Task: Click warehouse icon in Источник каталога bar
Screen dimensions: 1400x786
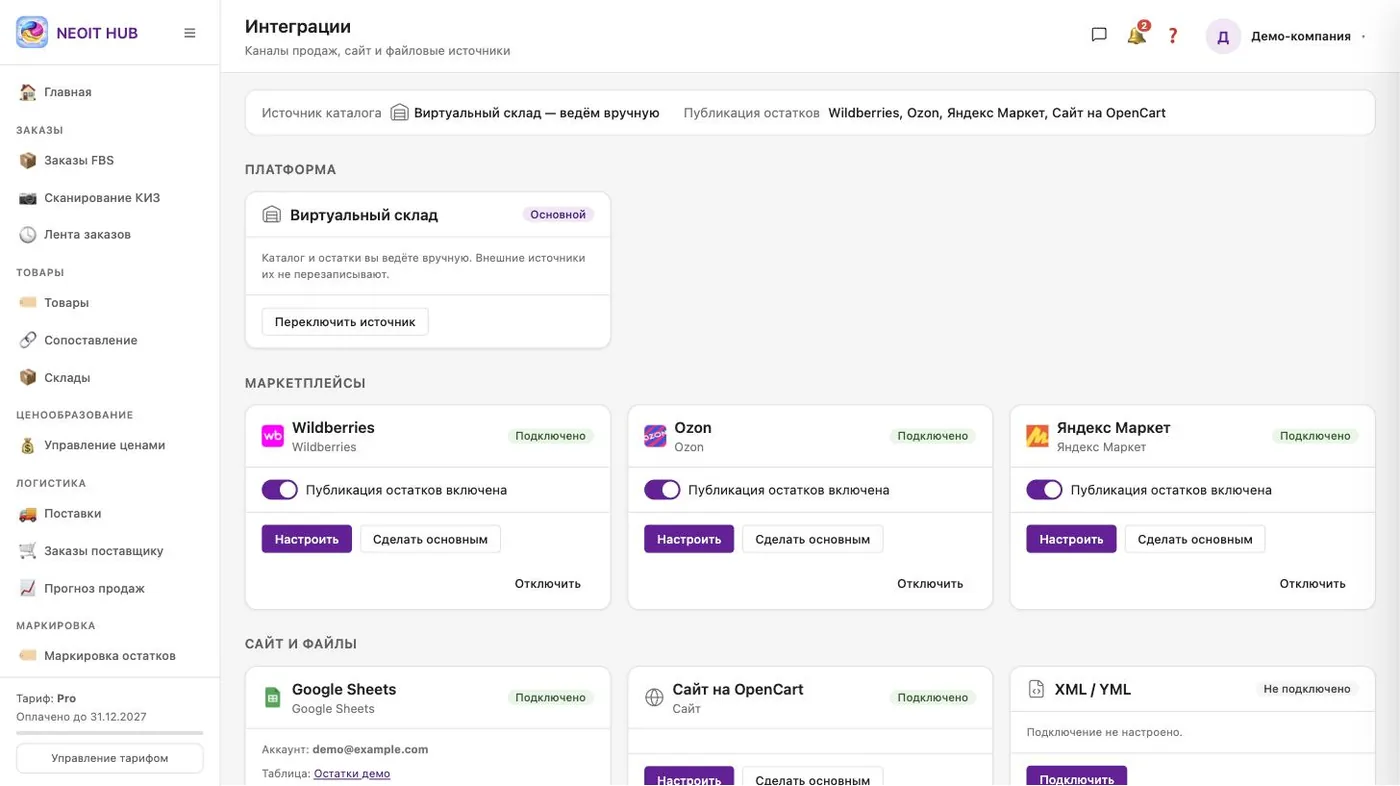Action: (x=400, y=113)
